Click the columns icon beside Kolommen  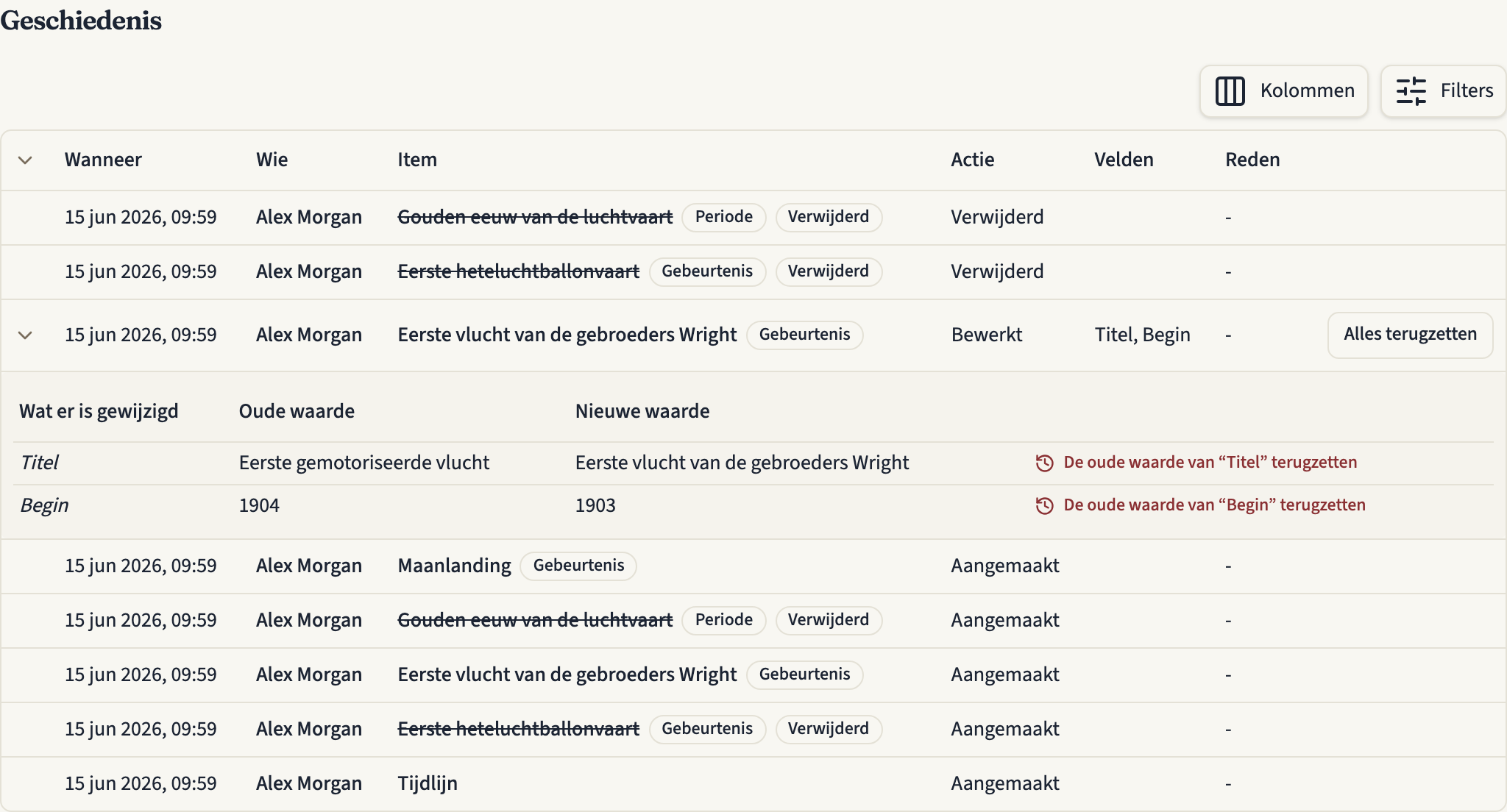(1230, 91)
